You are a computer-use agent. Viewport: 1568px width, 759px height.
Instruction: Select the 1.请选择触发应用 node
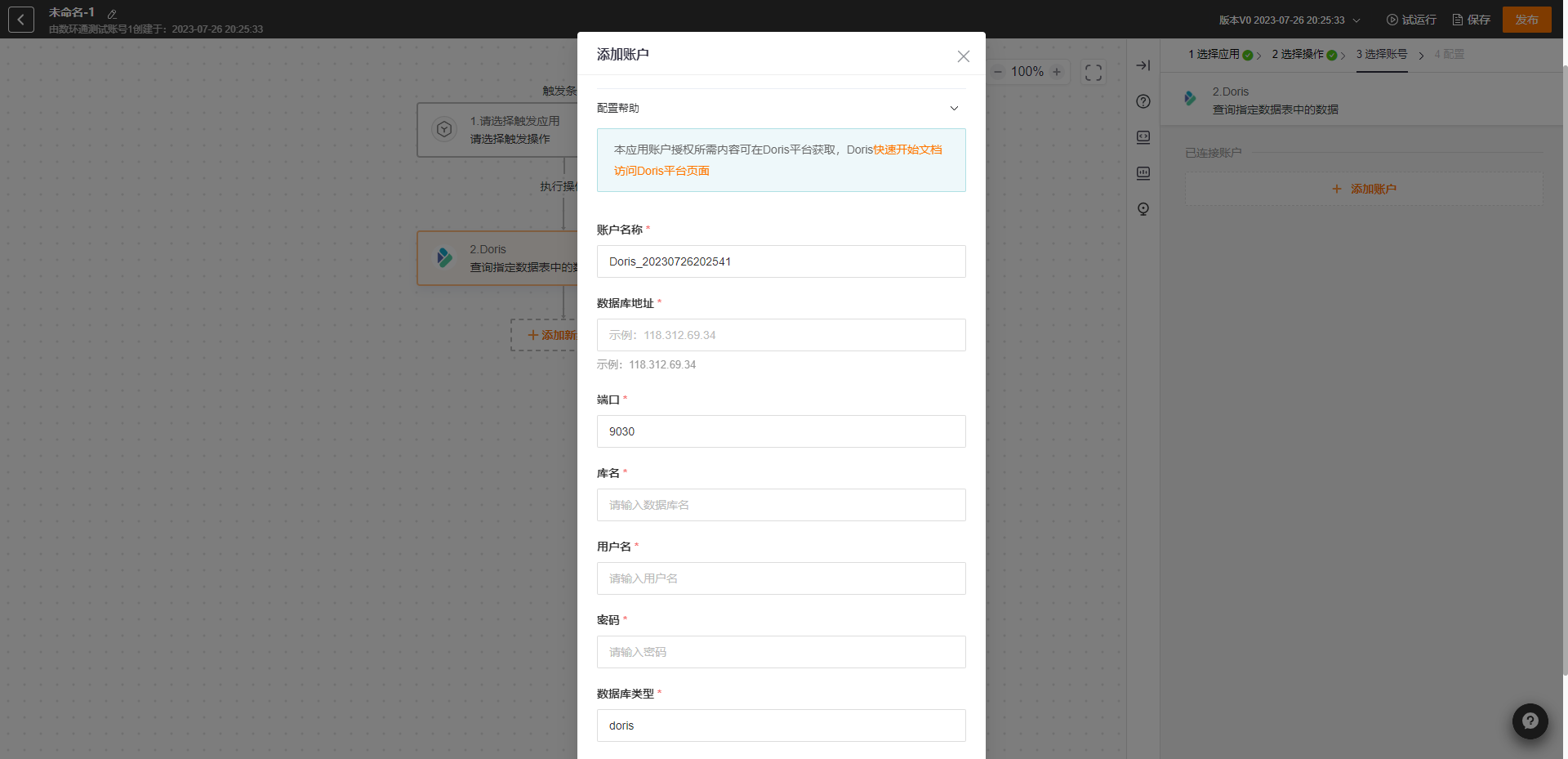(x=498, y=130)
